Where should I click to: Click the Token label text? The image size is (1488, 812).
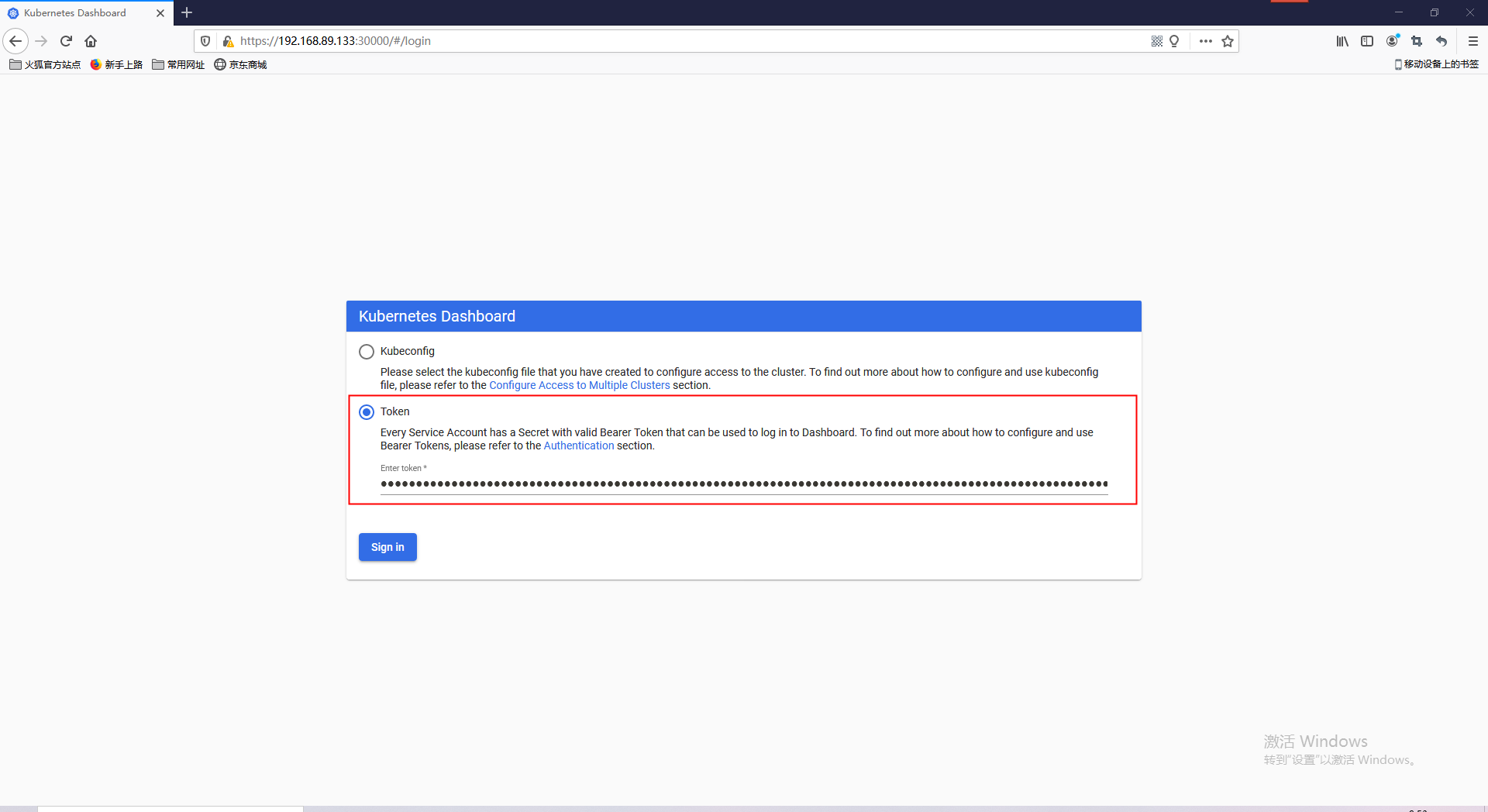395,411
